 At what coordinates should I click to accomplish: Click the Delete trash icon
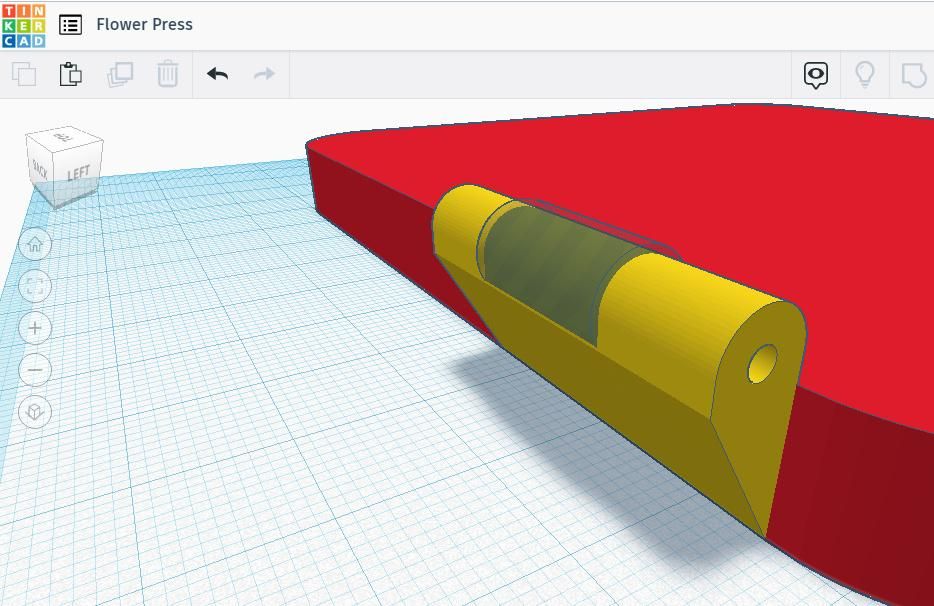[x=168, y=74]
